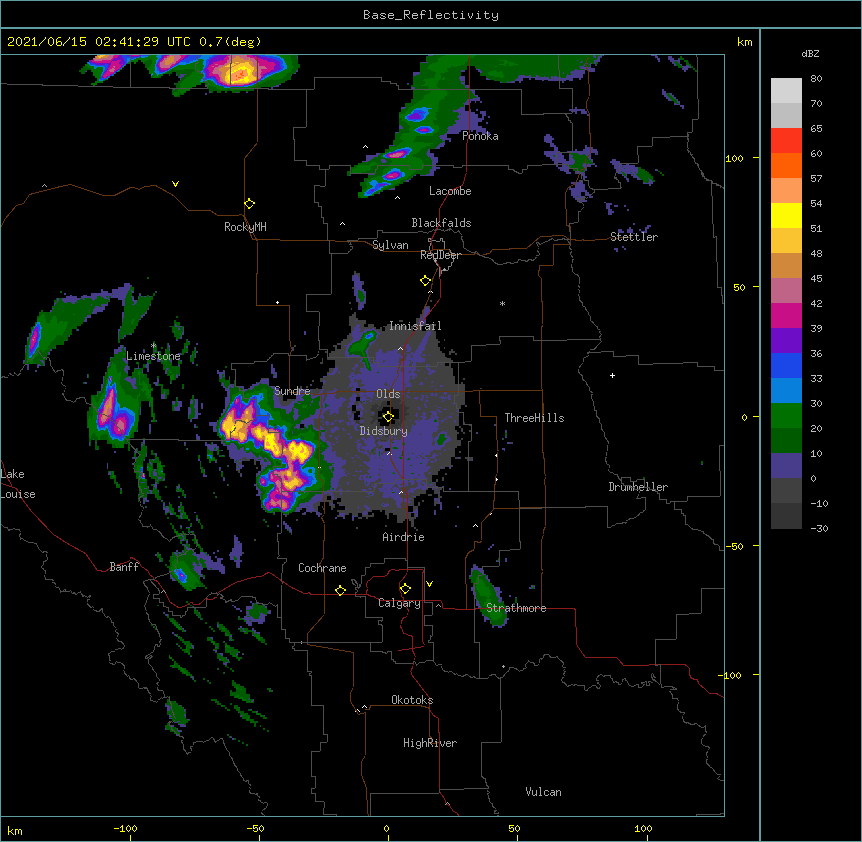Click the white plus marker north of Drumheller
862x842 pixels.
(612, 375)
